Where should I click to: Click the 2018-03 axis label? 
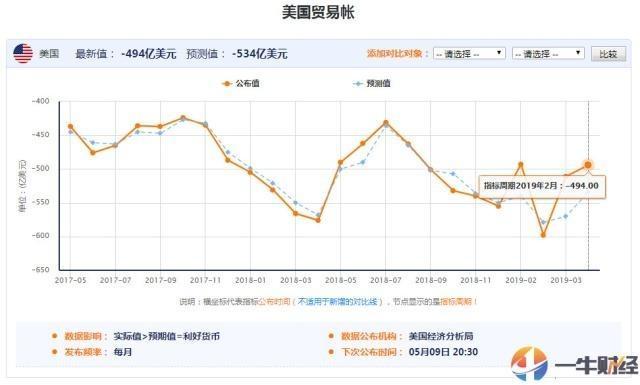[x=296, y=280]
